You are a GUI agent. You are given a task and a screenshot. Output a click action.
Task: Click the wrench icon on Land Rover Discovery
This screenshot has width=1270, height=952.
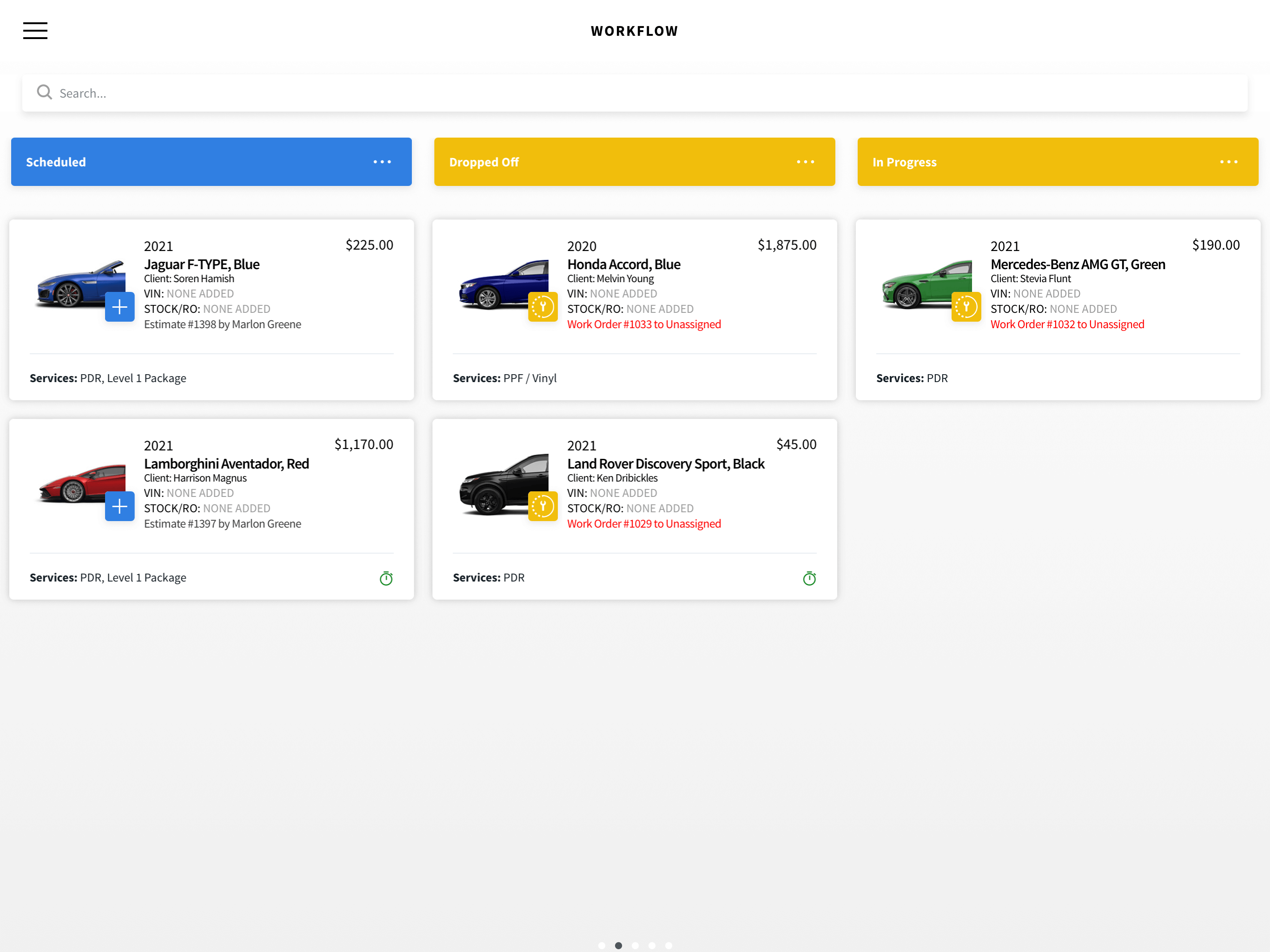pyautogui.click(x=542, y=506)
